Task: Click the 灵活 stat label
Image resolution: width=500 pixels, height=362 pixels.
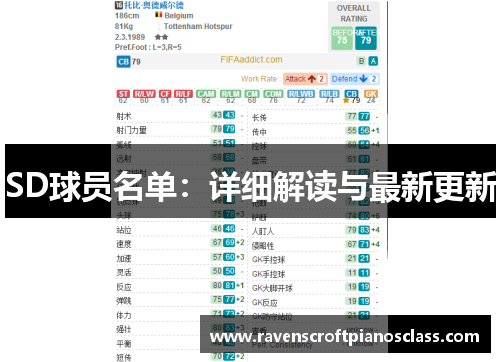Action: click(x=124, y=272)
